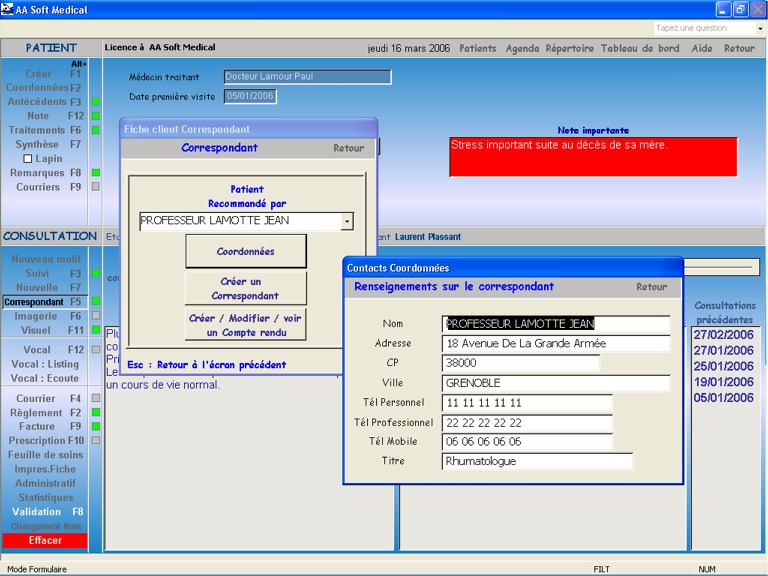Click Feuille de soins sidebar item

tap(46, 455)
